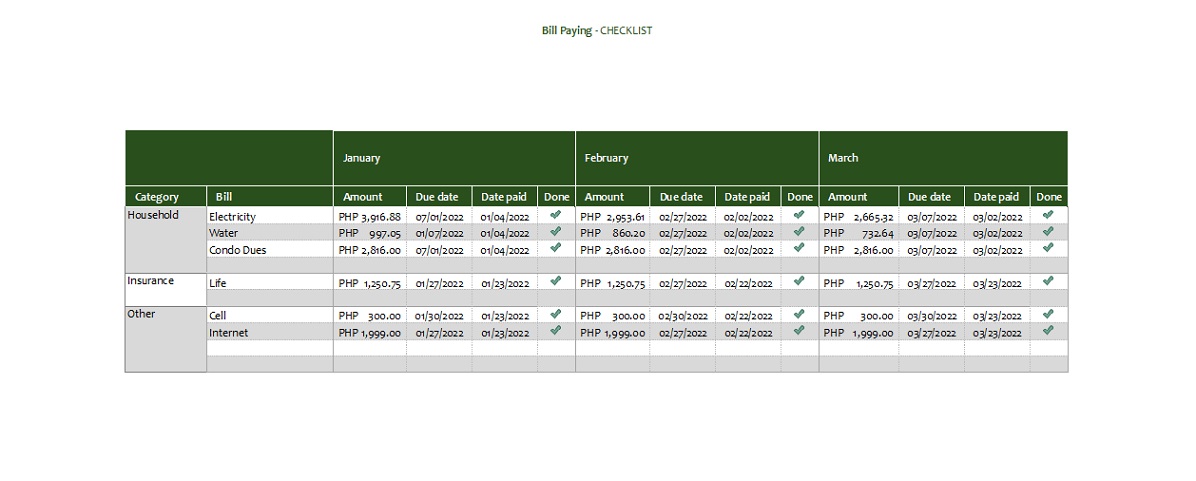The width and height of the screenshot is (1196, 481).
Task: Toggle the January Done check for Water
Action: 556,231
